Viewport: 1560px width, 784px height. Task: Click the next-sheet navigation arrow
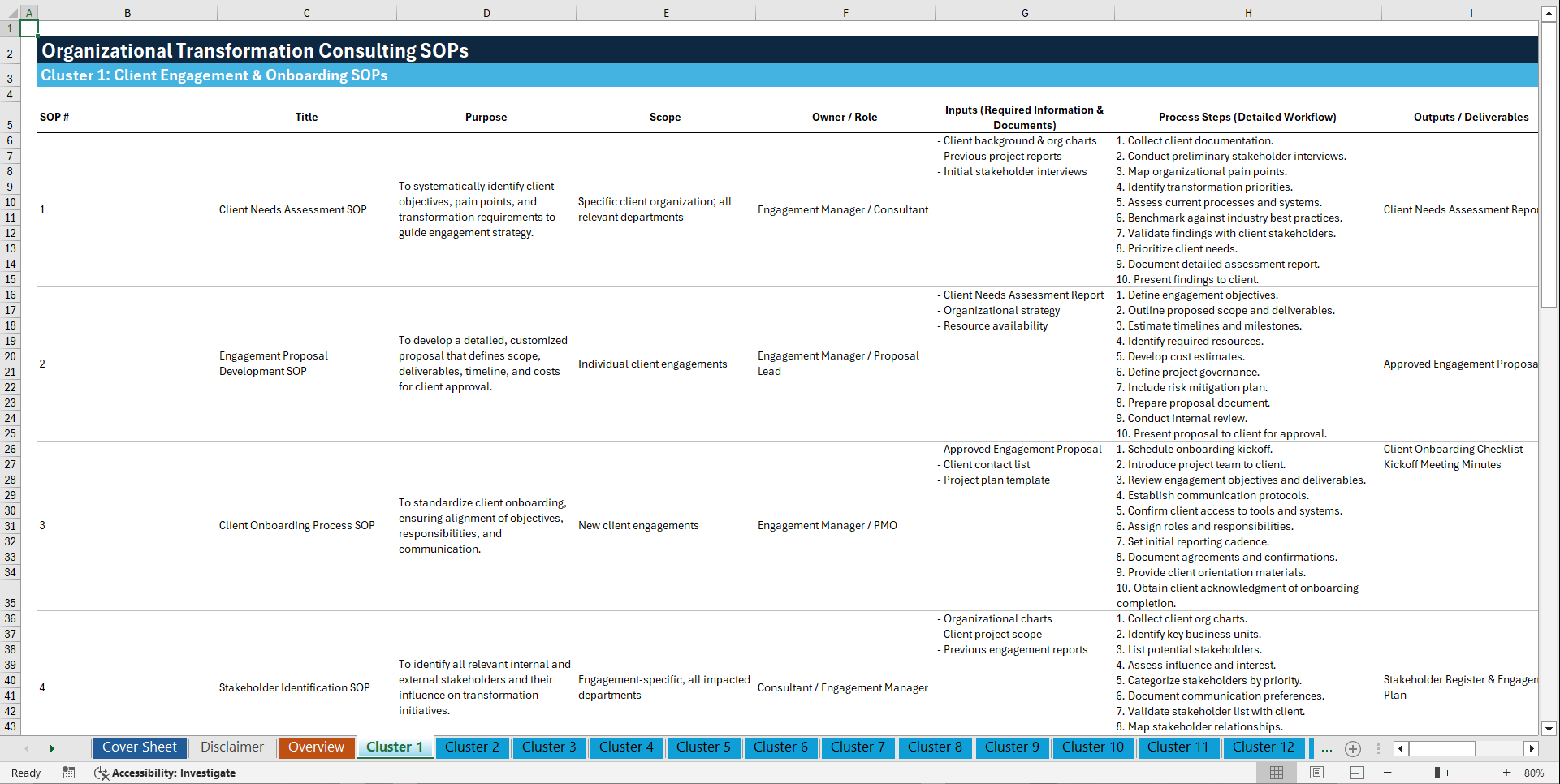click(x=52, y=748)
